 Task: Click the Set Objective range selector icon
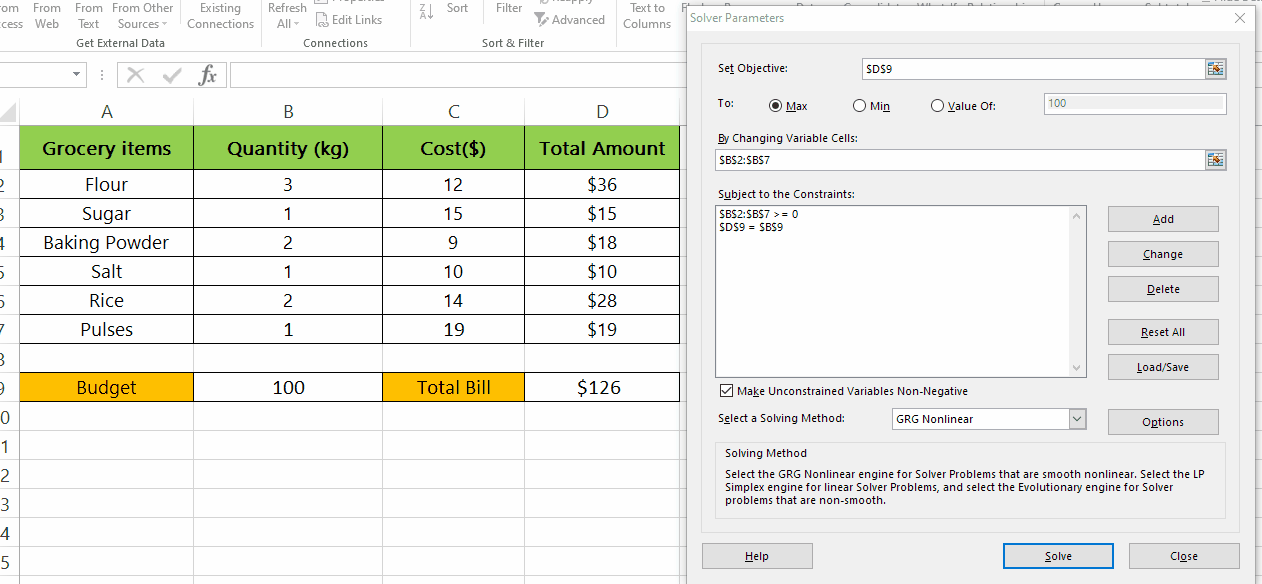tap(1215, 68)
